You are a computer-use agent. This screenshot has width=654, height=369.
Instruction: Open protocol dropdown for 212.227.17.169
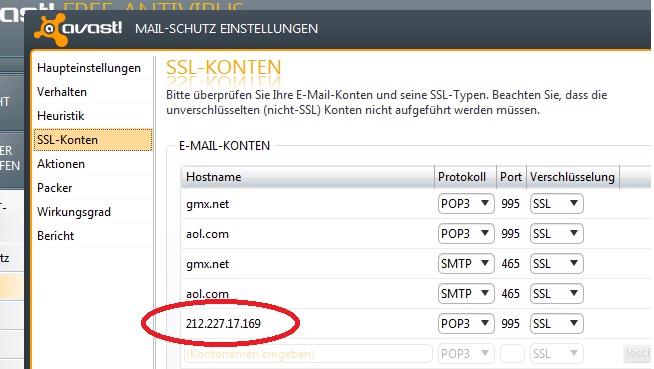[x=466, y=324]
